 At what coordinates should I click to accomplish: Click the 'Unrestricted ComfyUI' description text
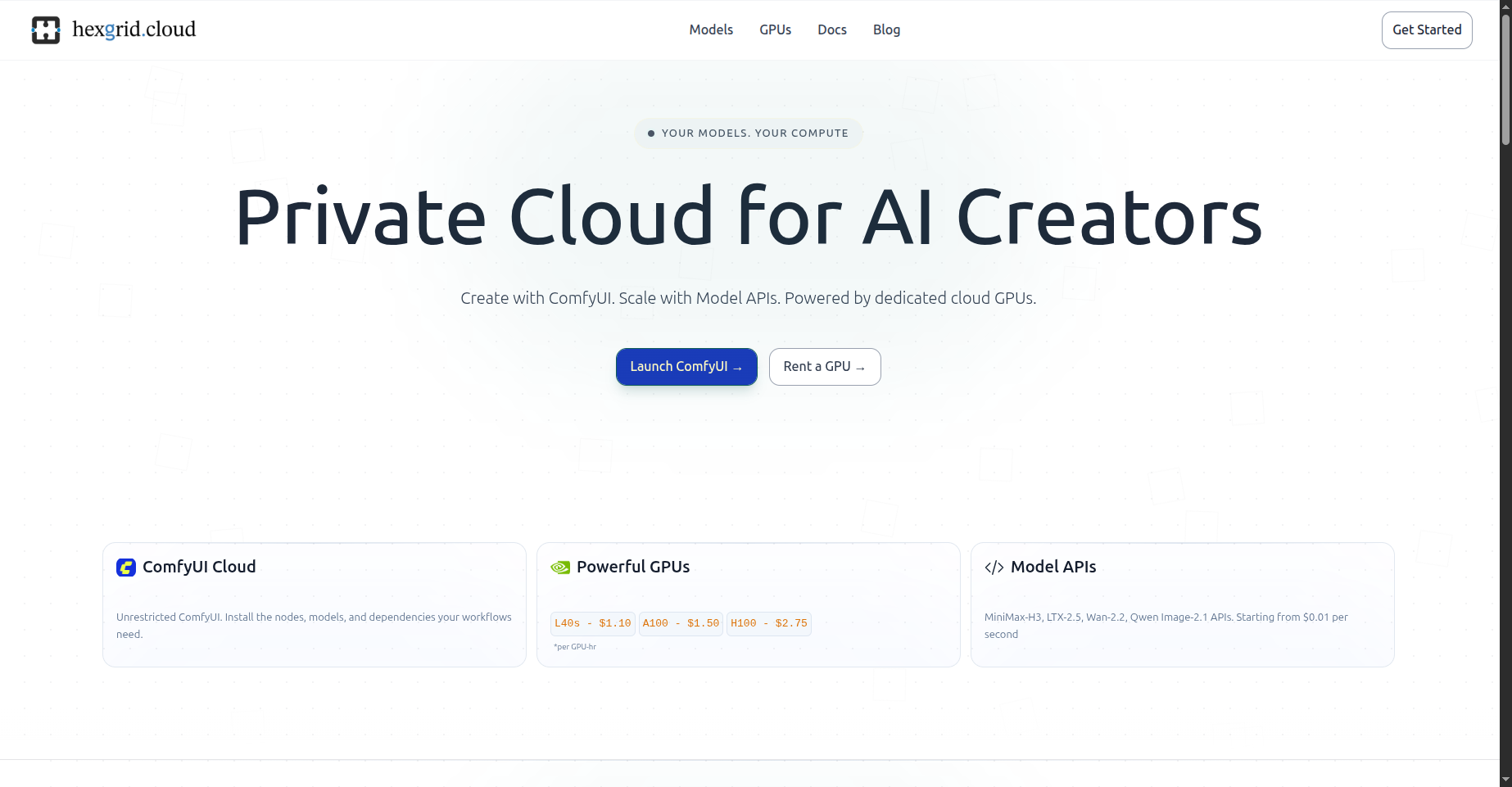click(315, 626)
